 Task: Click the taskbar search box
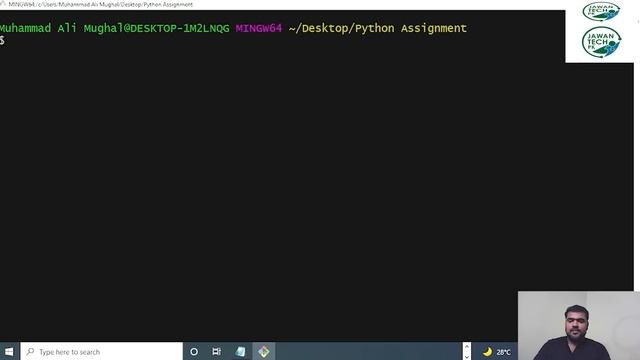[x=102, y=351]
